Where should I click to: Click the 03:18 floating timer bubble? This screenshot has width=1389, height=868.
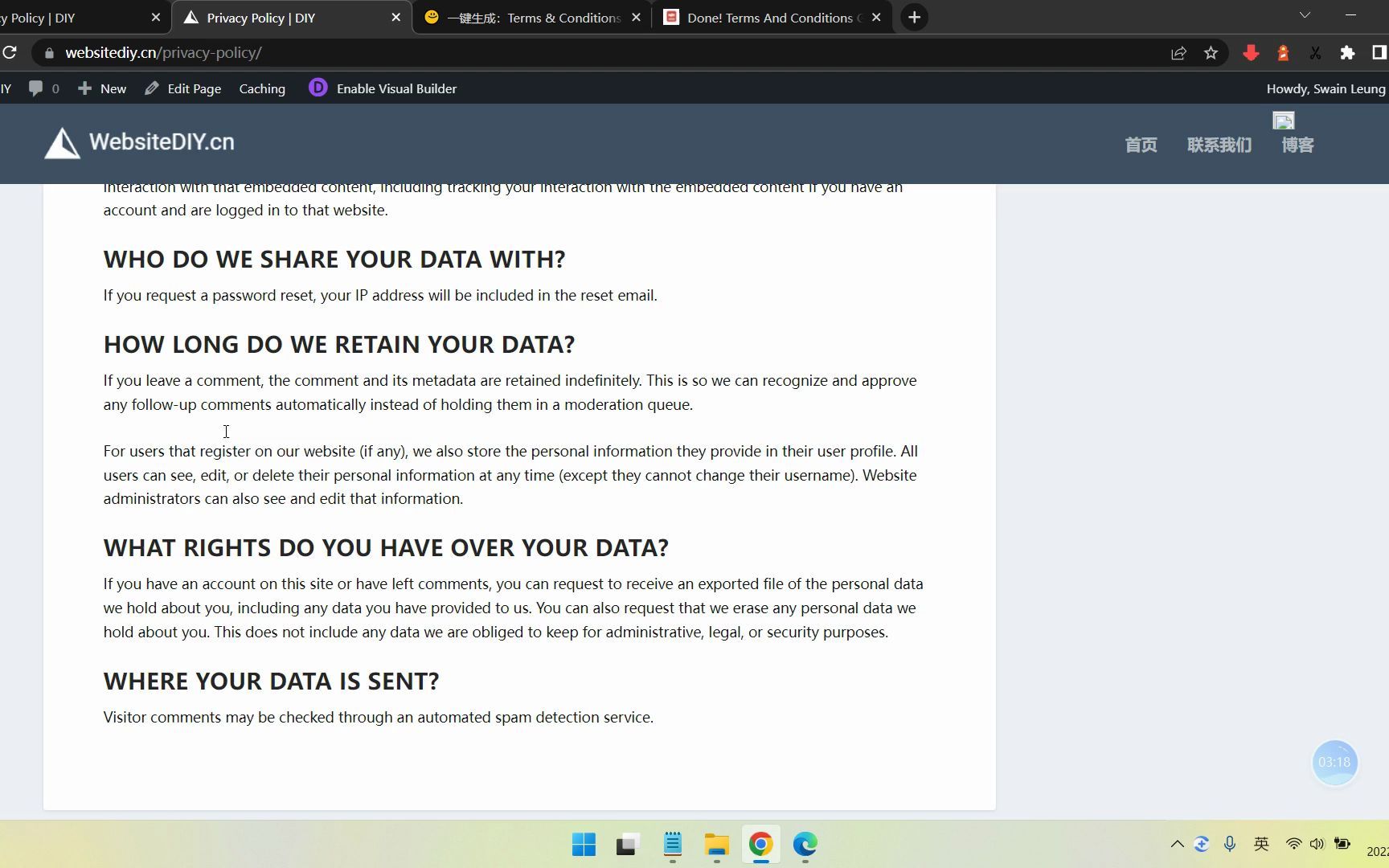1334,762
